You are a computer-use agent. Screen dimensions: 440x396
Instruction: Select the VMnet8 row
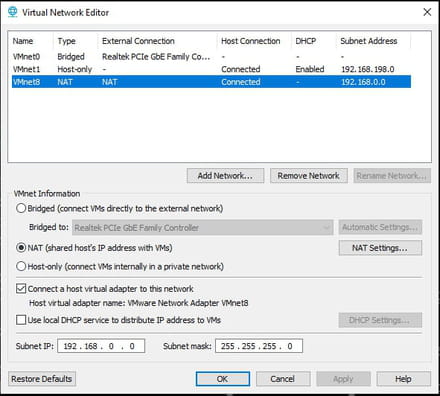point(211,82)
